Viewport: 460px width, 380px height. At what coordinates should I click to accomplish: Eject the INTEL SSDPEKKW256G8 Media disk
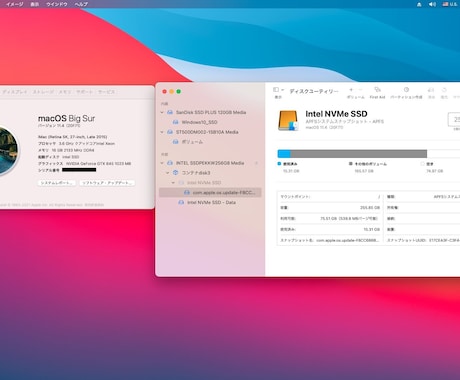(256, 163)
